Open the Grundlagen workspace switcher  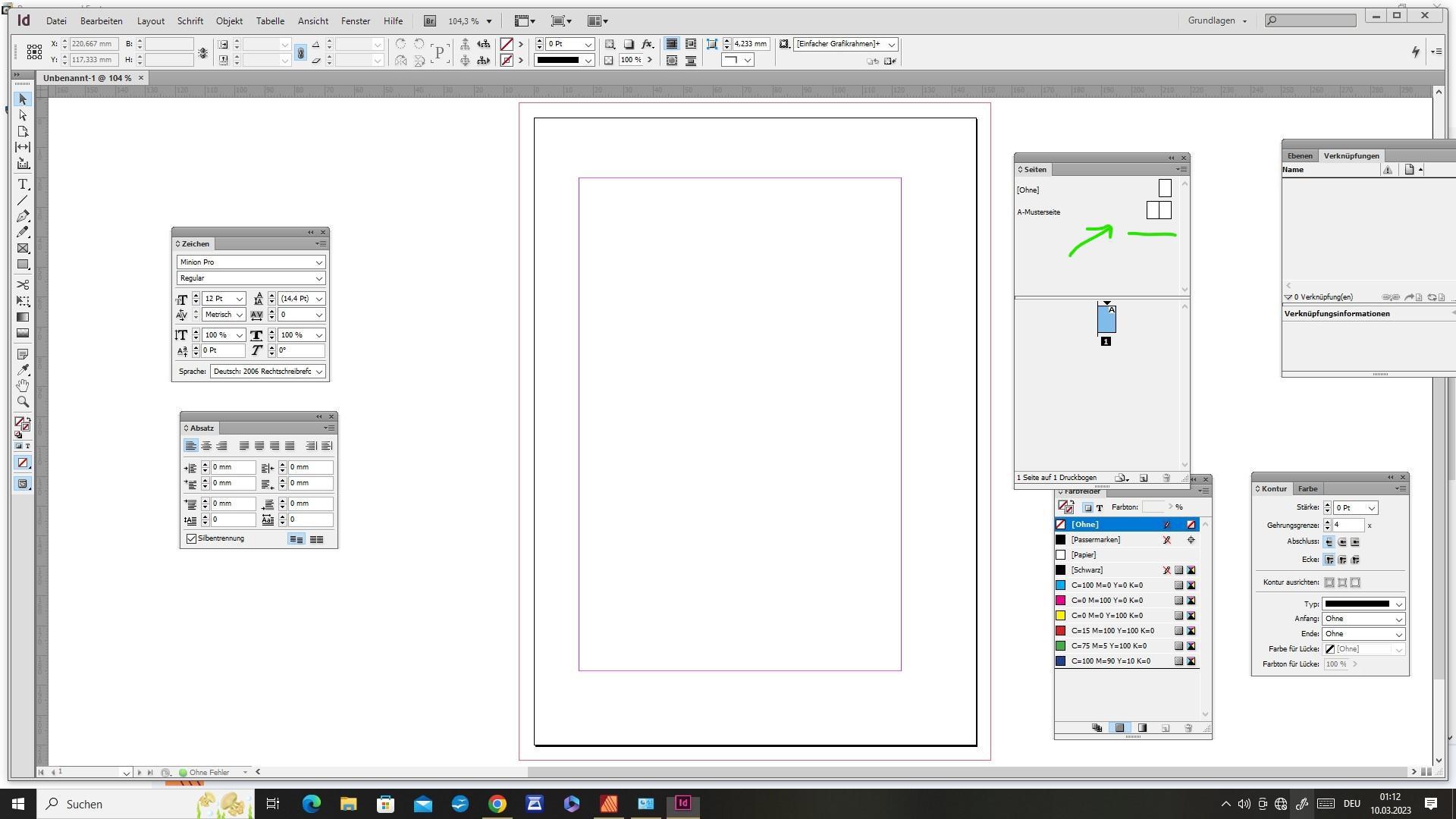tap(1216, 21)
